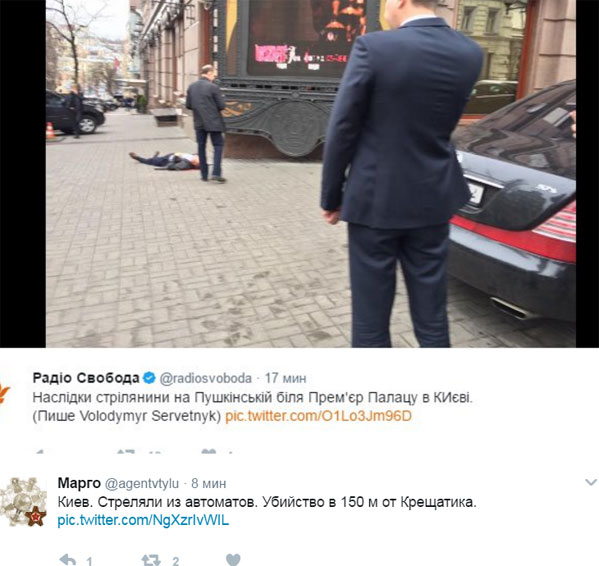Image resolution: width=599 pixels, height=566 pixels.
Task: Click the Радіо Свобода tweet text
Action: pos(253,407)
